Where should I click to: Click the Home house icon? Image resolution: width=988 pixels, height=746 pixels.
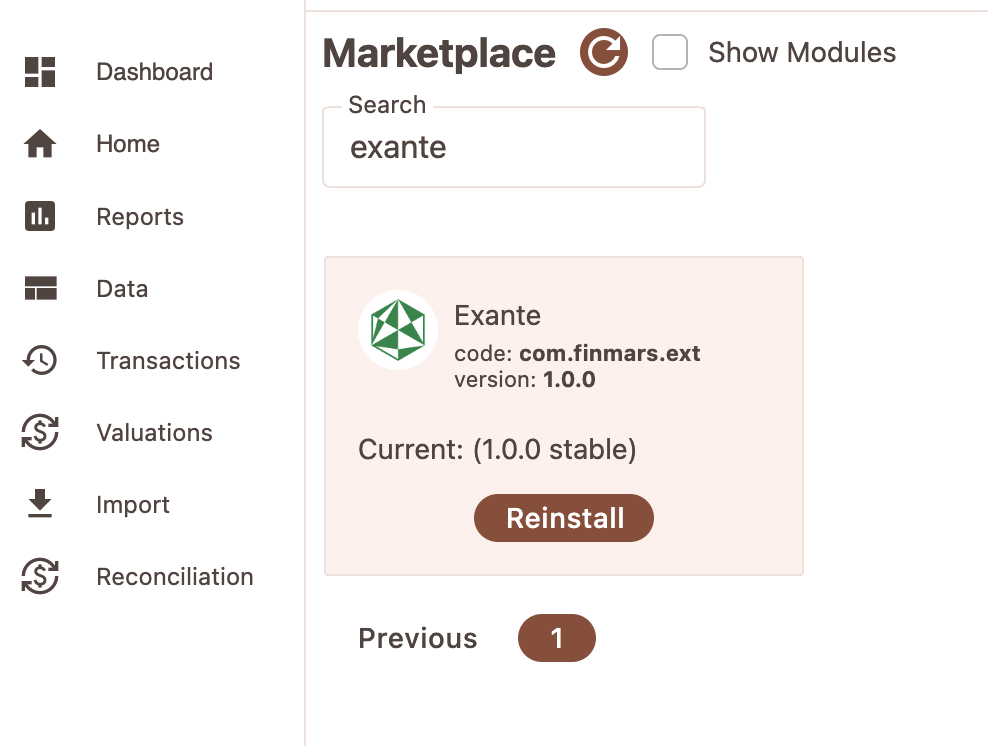[x=40, y=144]
